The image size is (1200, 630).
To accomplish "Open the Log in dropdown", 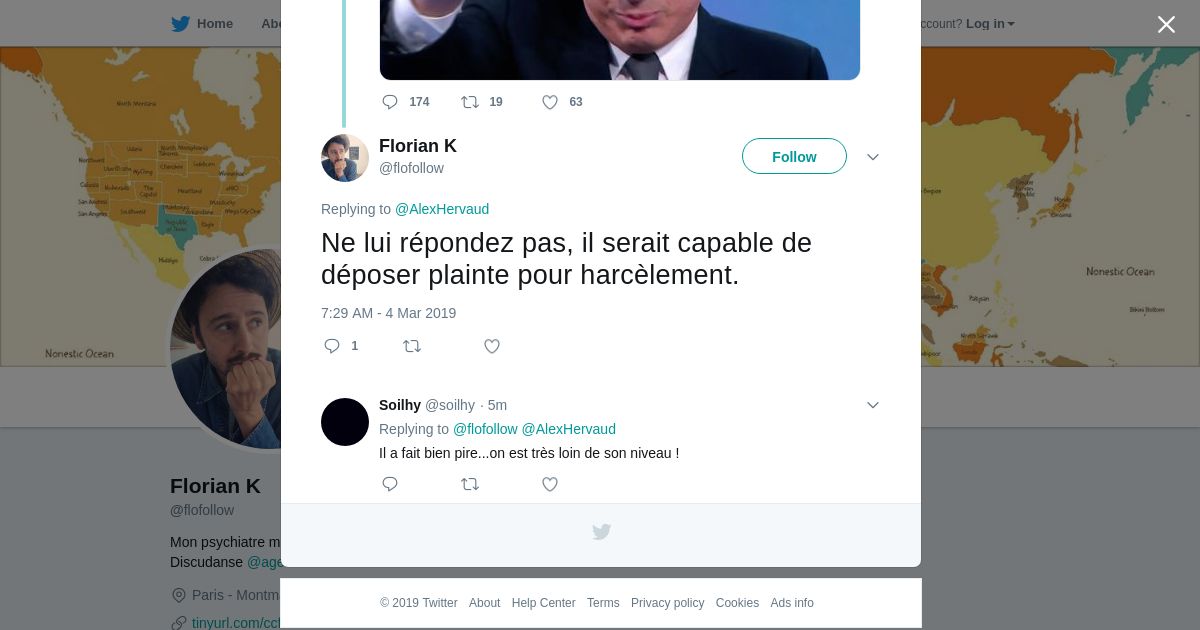I will (x=990, y=24).
